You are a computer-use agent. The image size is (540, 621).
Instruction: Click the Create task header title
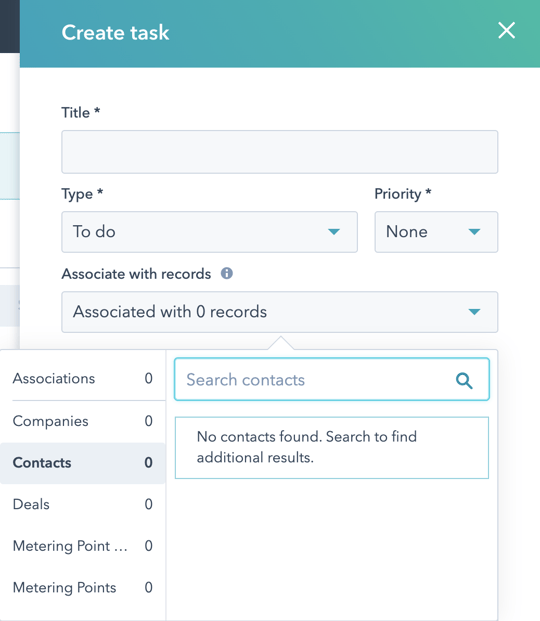[115, 32]
